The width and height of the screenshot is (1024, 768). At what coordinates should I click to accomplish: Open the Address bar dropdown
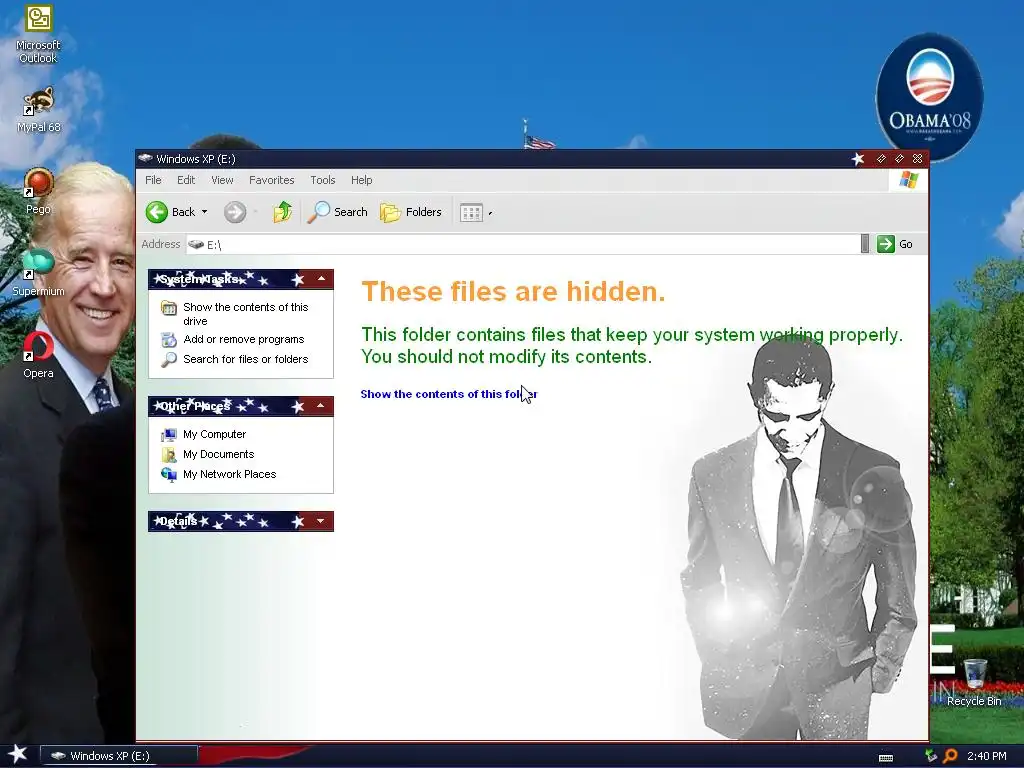(x=865, y=244)
